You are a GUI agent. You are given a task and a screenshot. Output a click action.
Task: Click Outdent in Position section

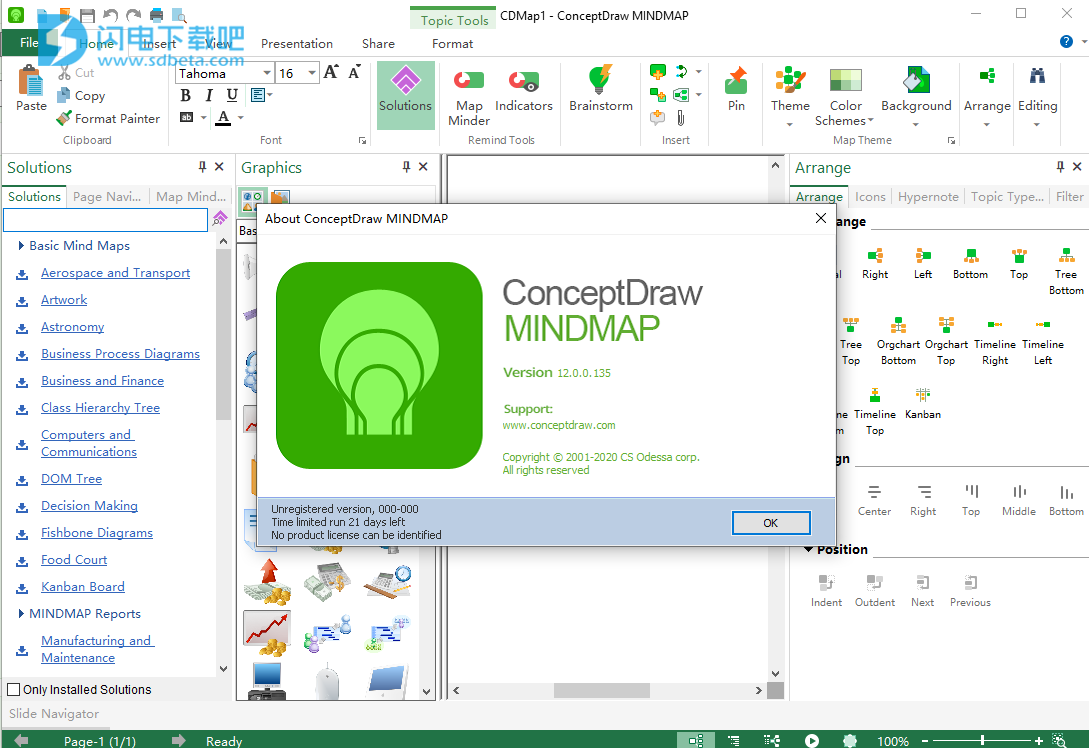coord(875,591)
